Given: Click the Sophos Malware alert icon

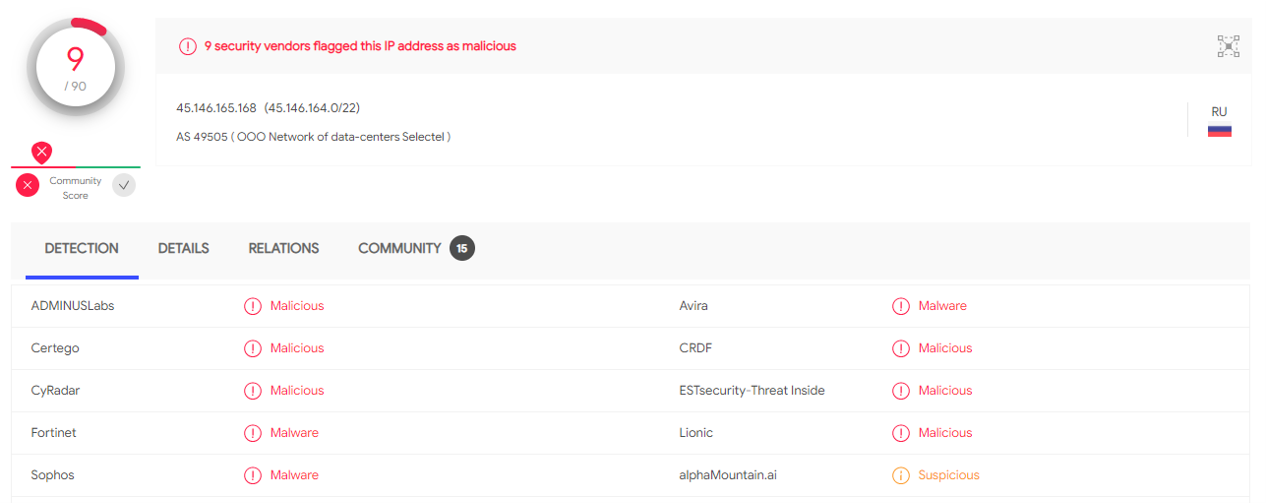Looking at the screenshot, I should [253, 476].
